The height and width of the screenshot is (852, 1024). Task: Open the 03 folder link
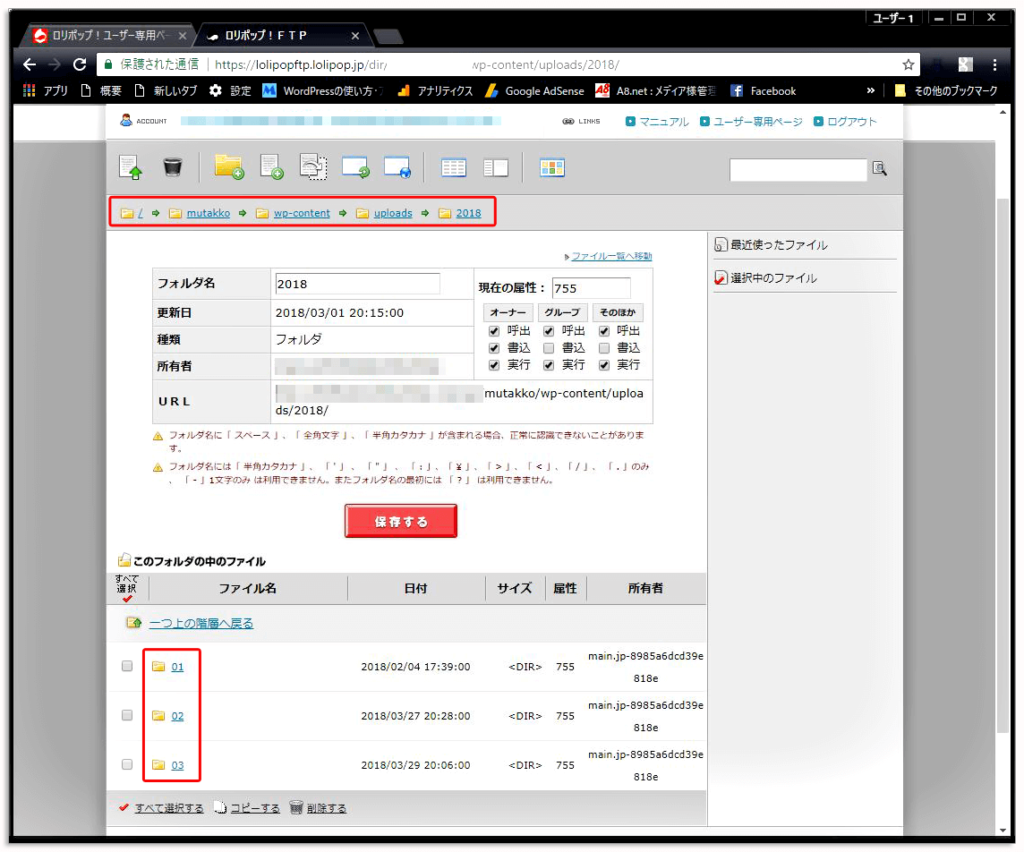point(178,766)
